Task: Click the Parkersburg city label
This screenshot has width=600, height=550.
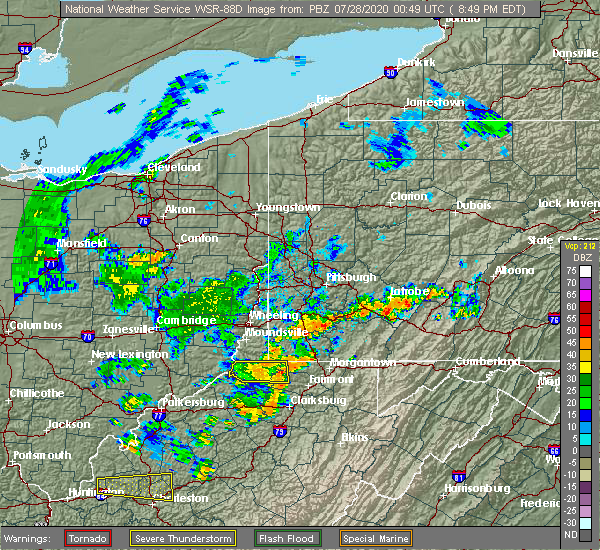Action: click(x=193, y=402)
